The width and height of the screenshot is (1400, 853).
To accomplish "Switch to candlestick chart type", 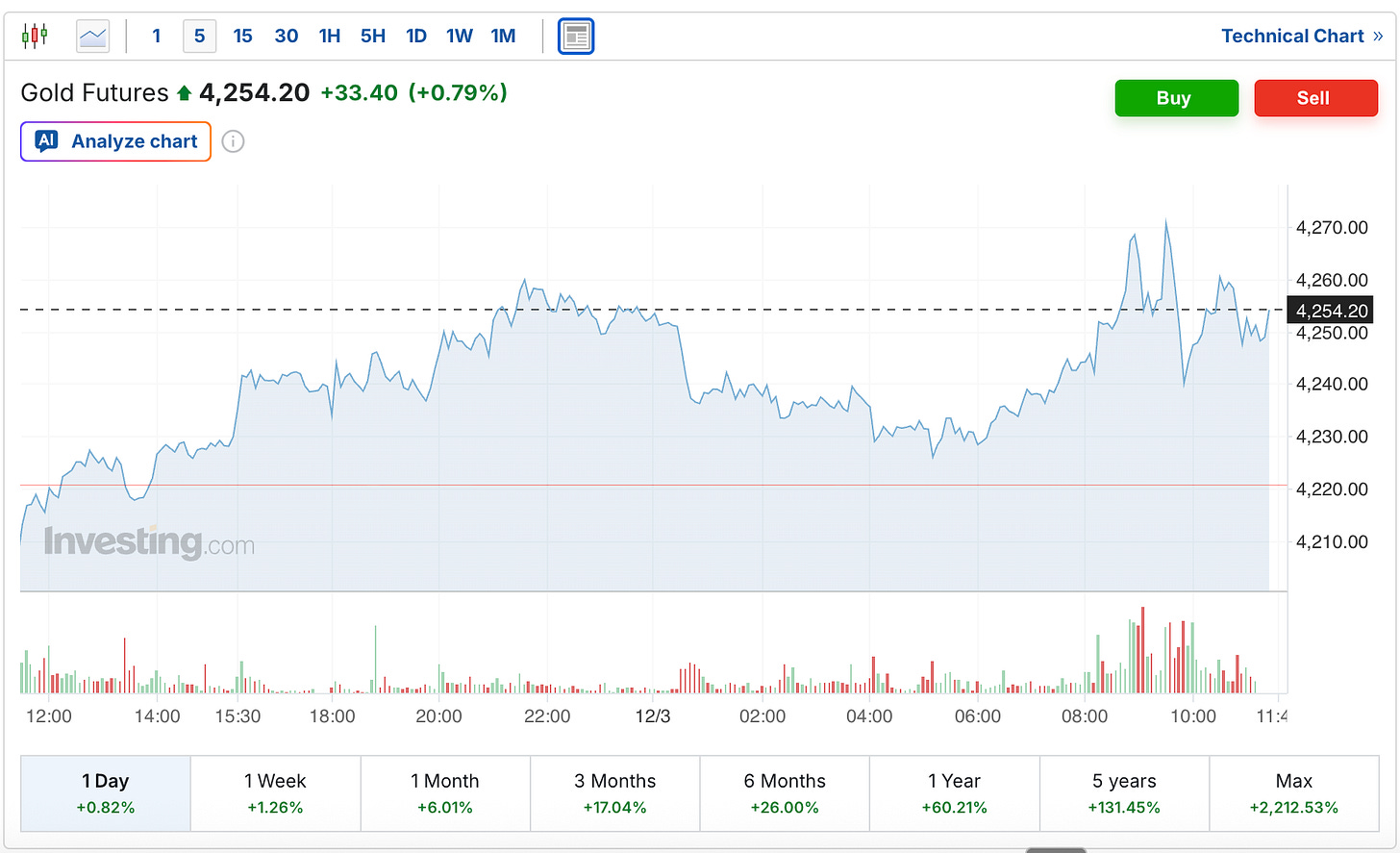I will (35, 37).
